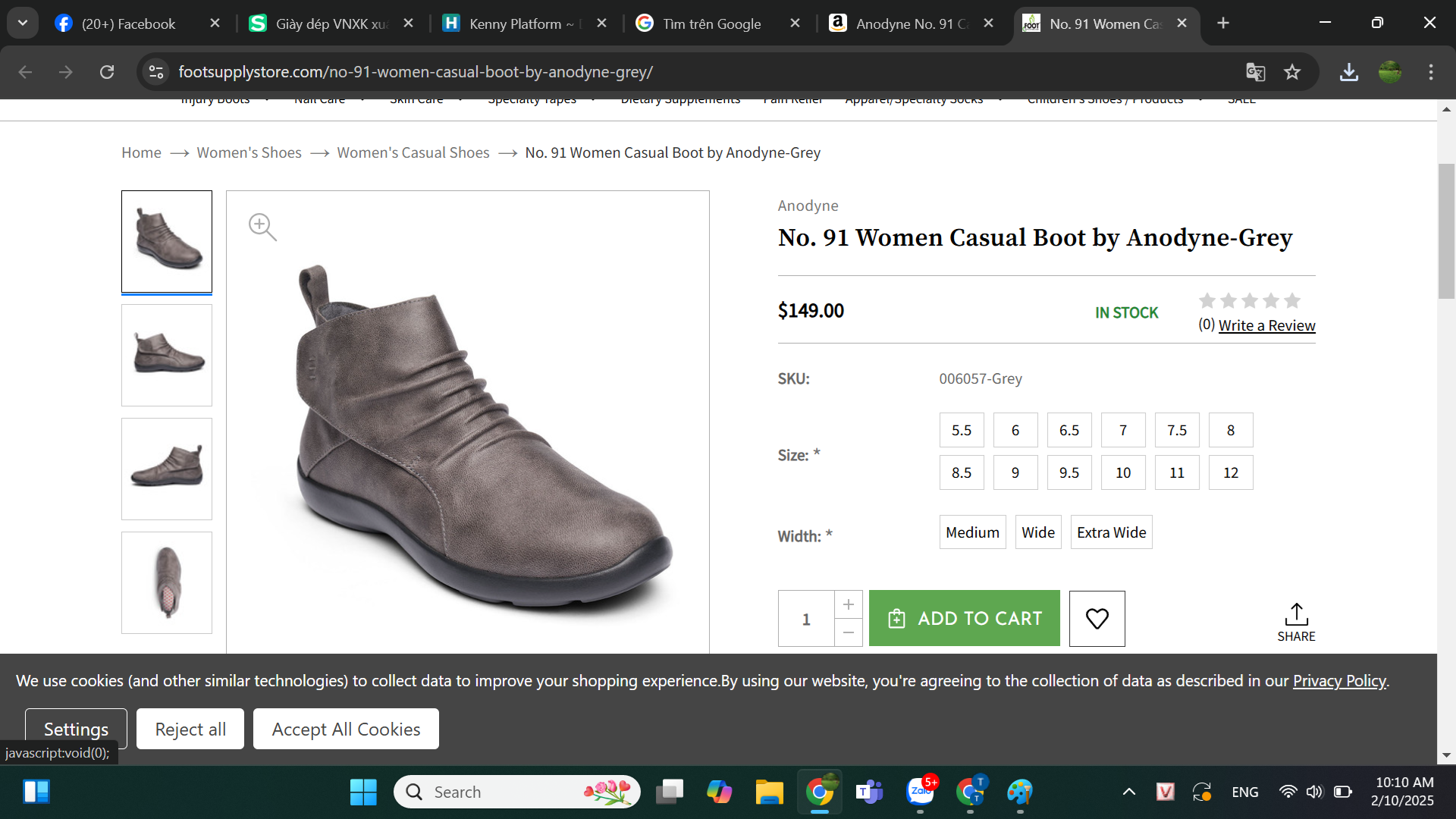This screenshot has width=1456, height=819.
Task: Open the tab search dropdown arrow
Action: pos(23,23)
